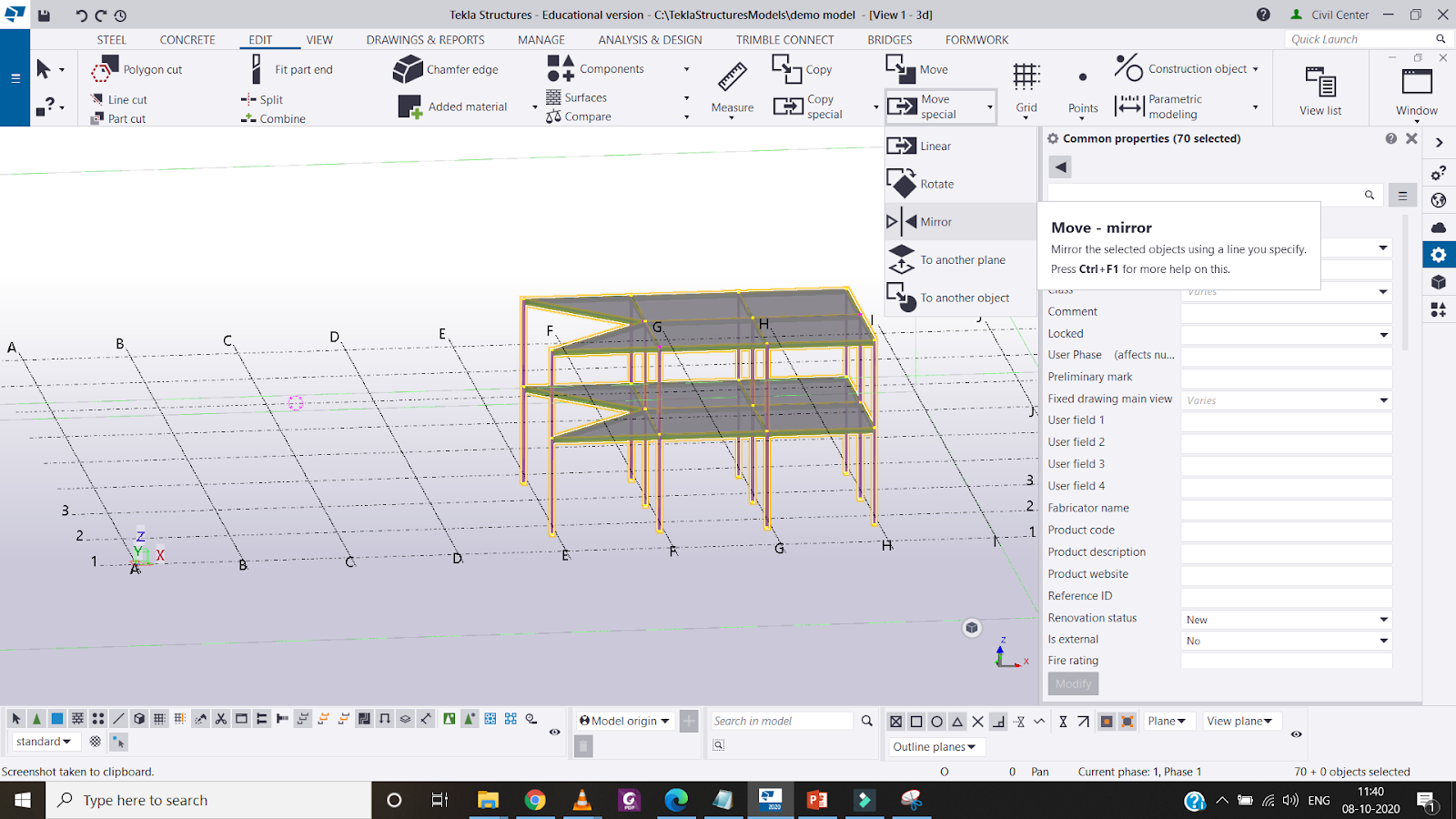Go to the DRAWINGS & REPORTS tab
This screenshot has width=1456, height=819.
[426, 40]
